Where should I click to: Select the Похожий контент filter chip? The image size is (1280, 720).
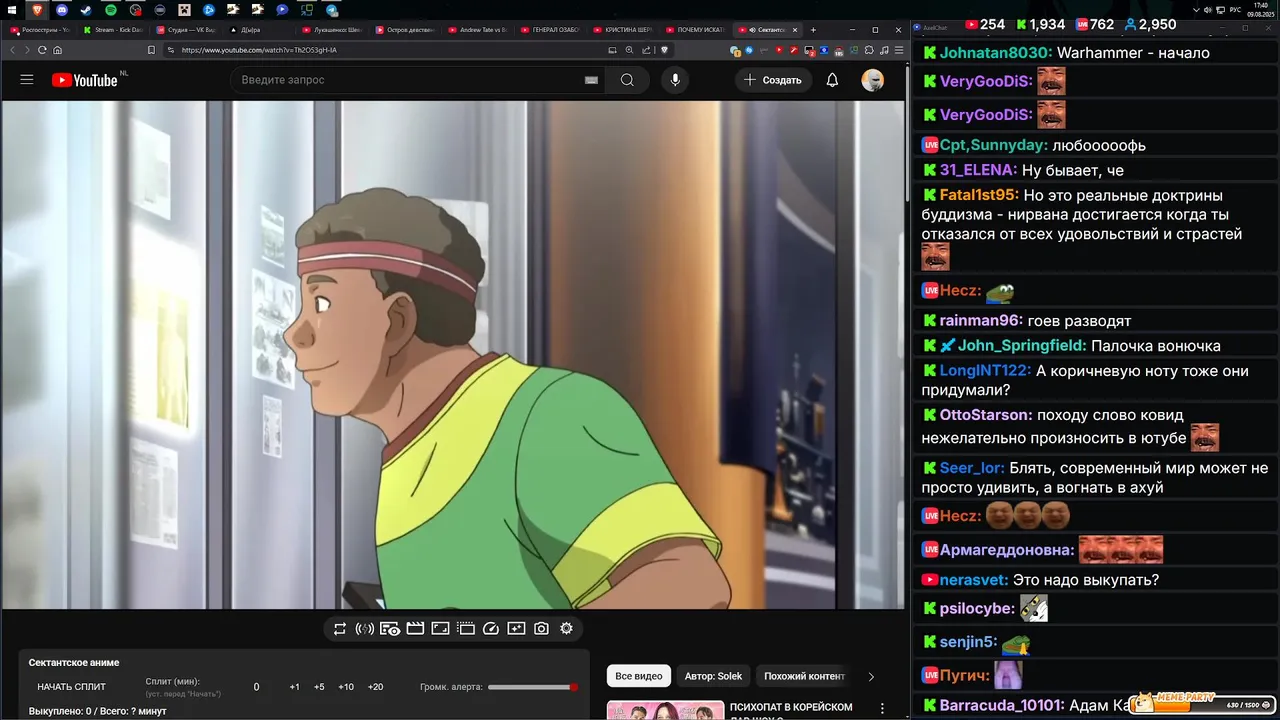(x=804, y=676)
